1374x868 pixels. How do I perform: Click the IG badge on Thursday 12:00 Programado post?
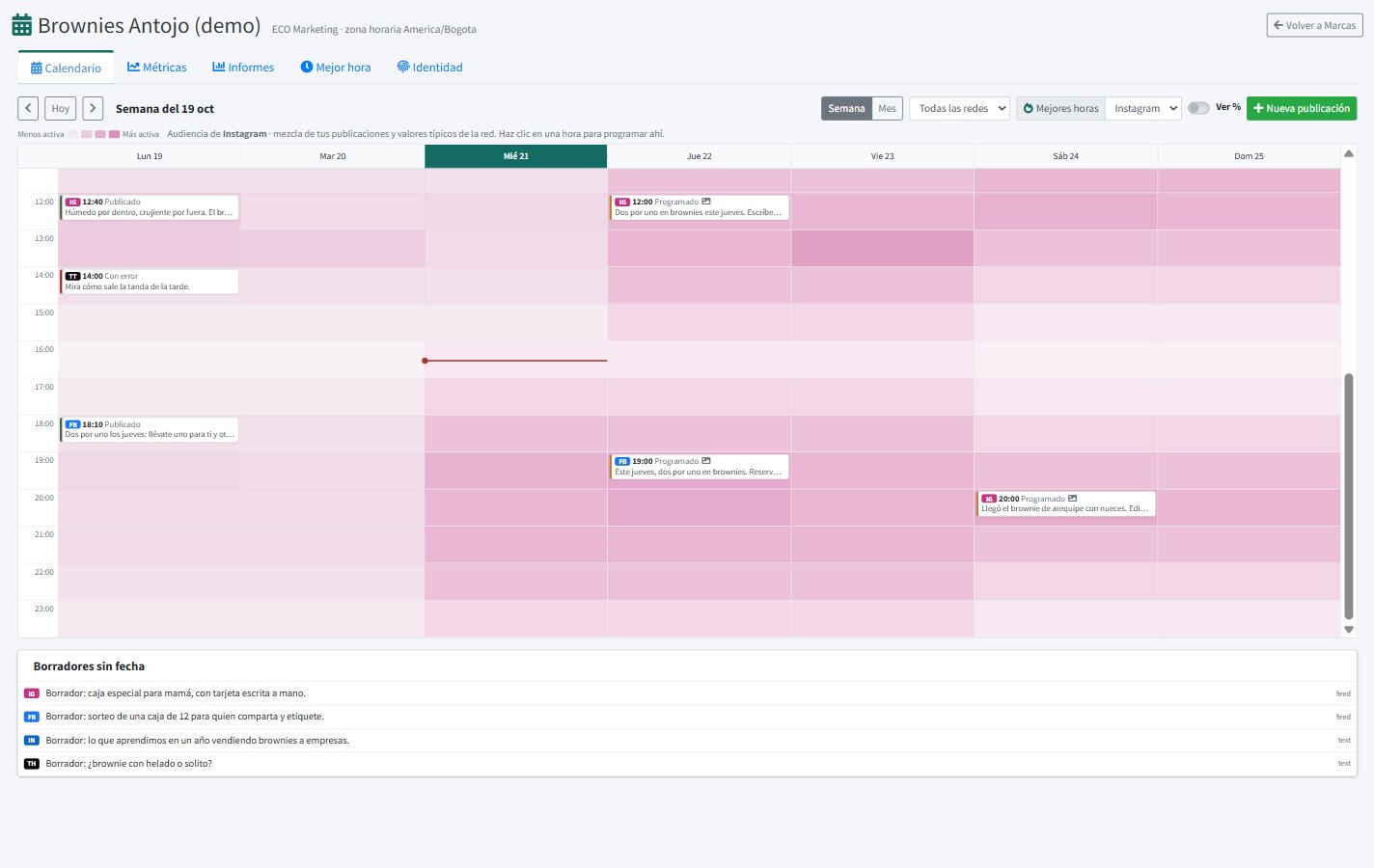(622, 203)
